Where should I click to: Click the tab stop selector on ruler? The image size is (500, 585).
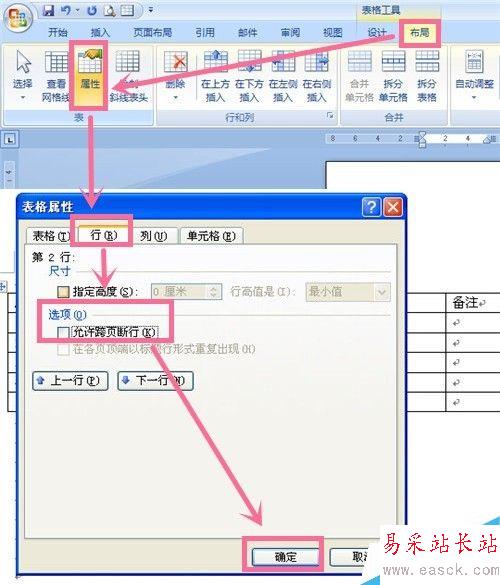tap(10, 140)
